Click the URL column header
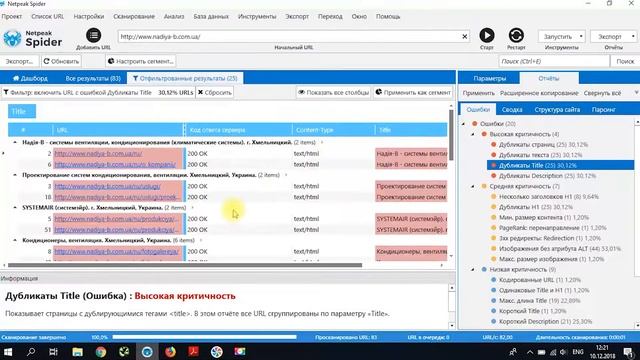640x360 pixels. 118,130
